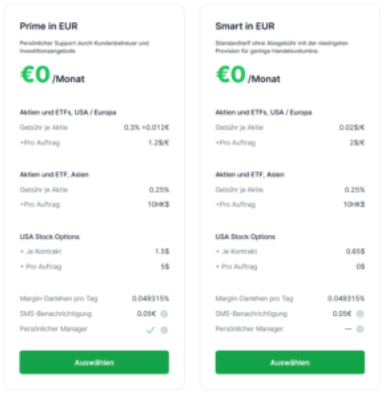Click the green €0 price in Prime
Screen dimensions: 388x397
[x=35, y=74]
